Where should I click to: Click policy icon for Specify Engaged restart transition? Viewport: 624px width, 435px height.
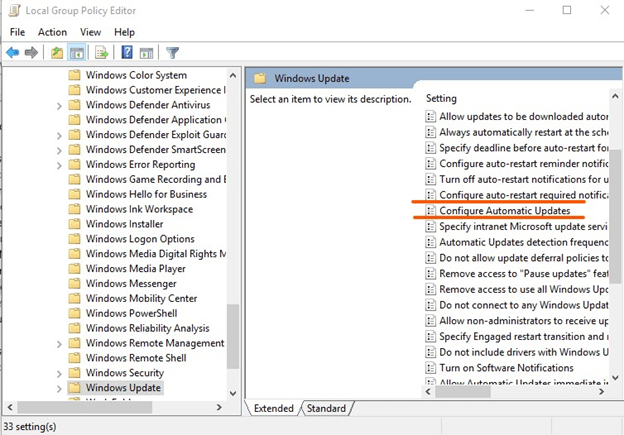[x=430, y=336]
